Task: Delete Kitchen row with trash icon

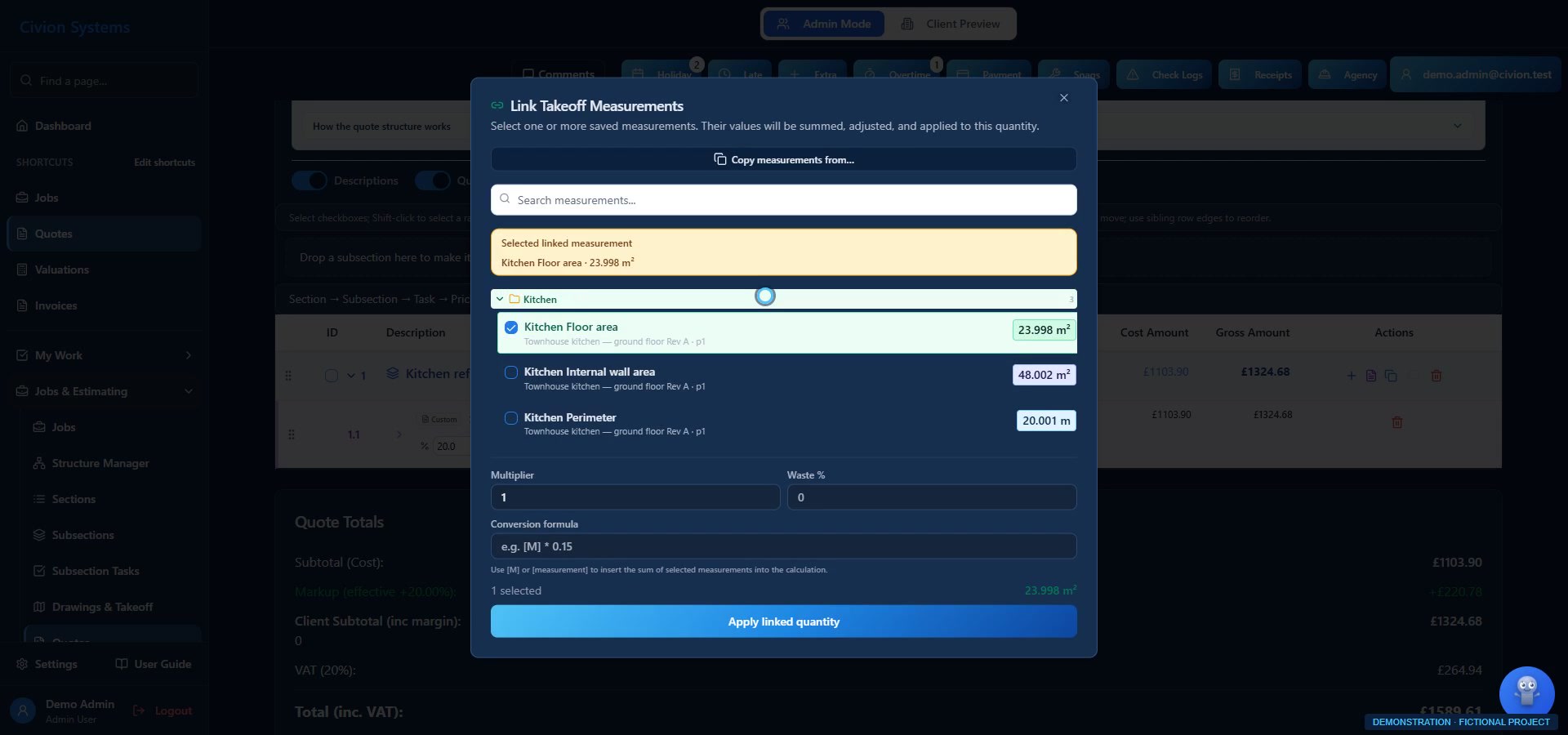Action: [1436, 376]
